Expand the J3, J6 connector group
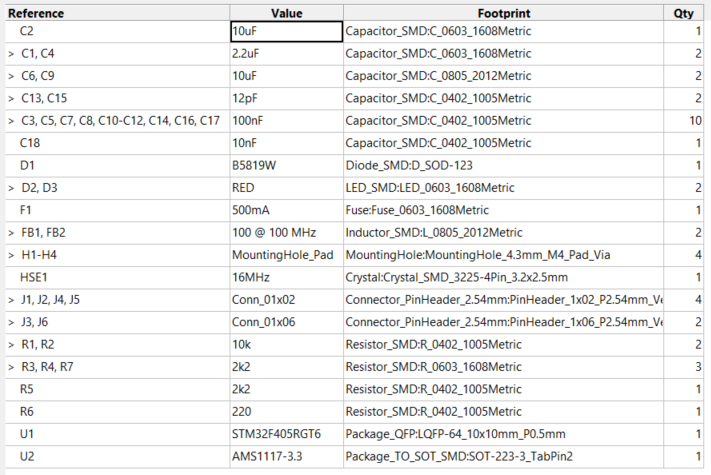The width and height of the screenshot is (711, 475). click(x=10, y=322)
